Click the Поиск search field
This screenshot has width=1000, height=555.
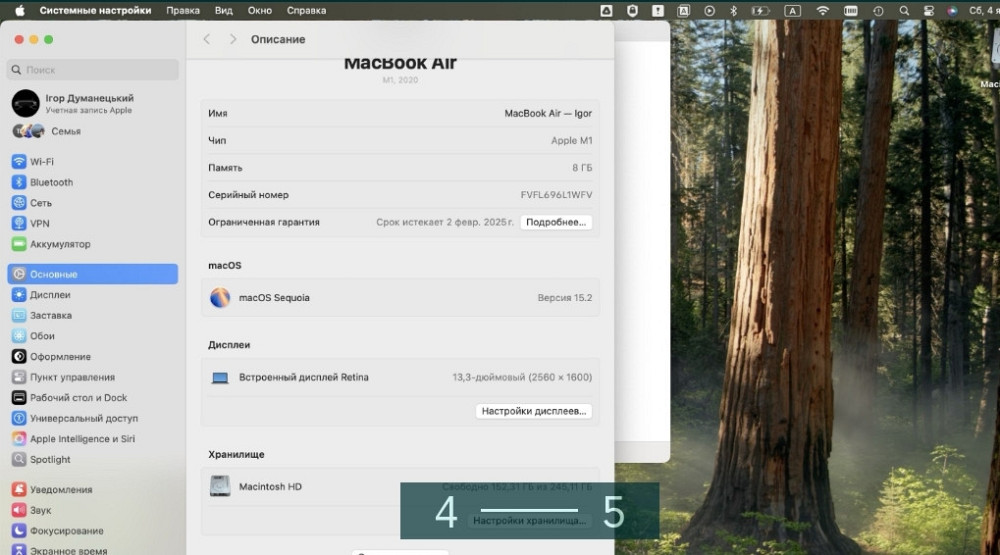93,70
